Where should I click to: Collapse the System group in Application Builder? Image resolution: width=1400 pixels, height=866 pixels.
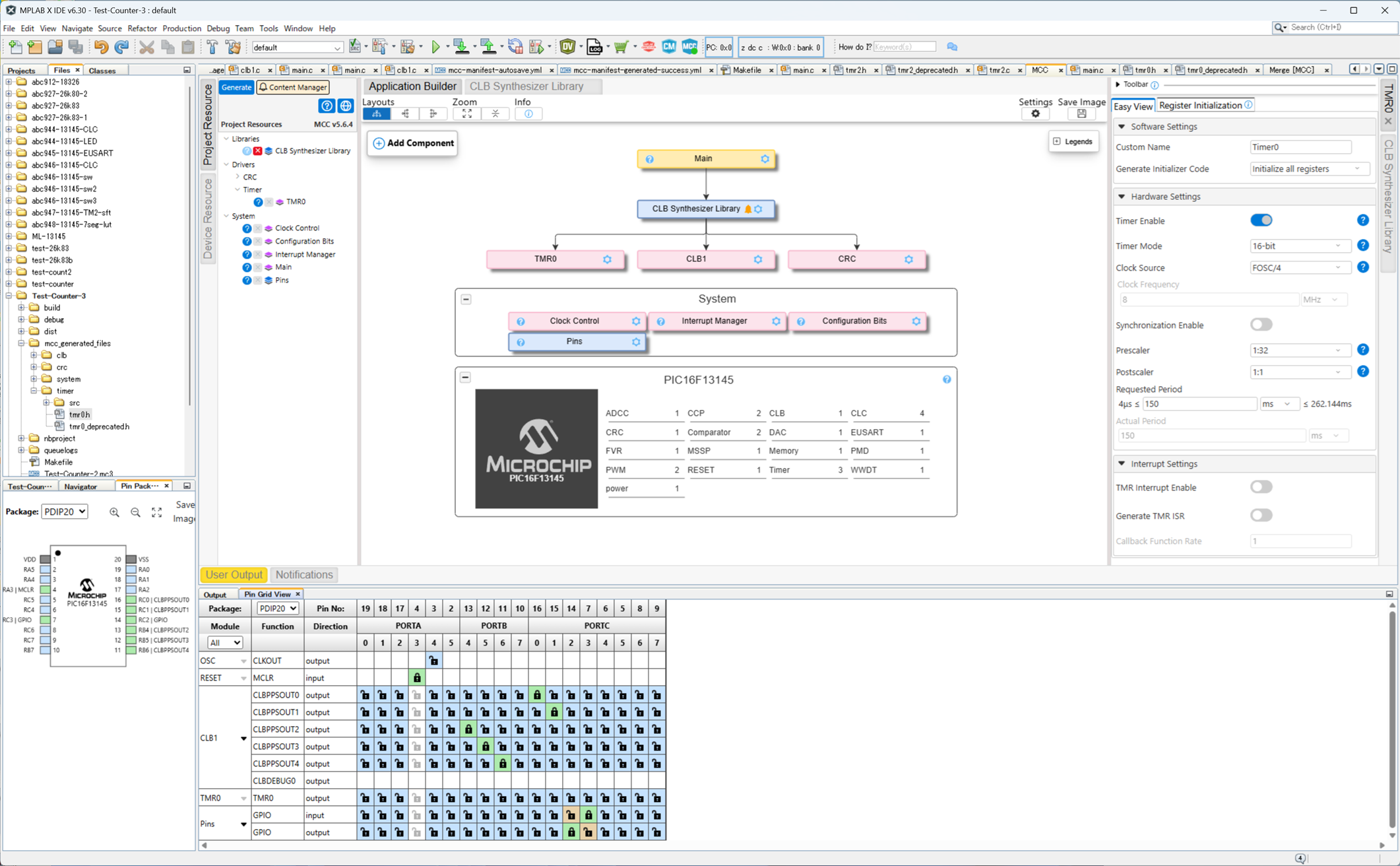tap(466, 300)
